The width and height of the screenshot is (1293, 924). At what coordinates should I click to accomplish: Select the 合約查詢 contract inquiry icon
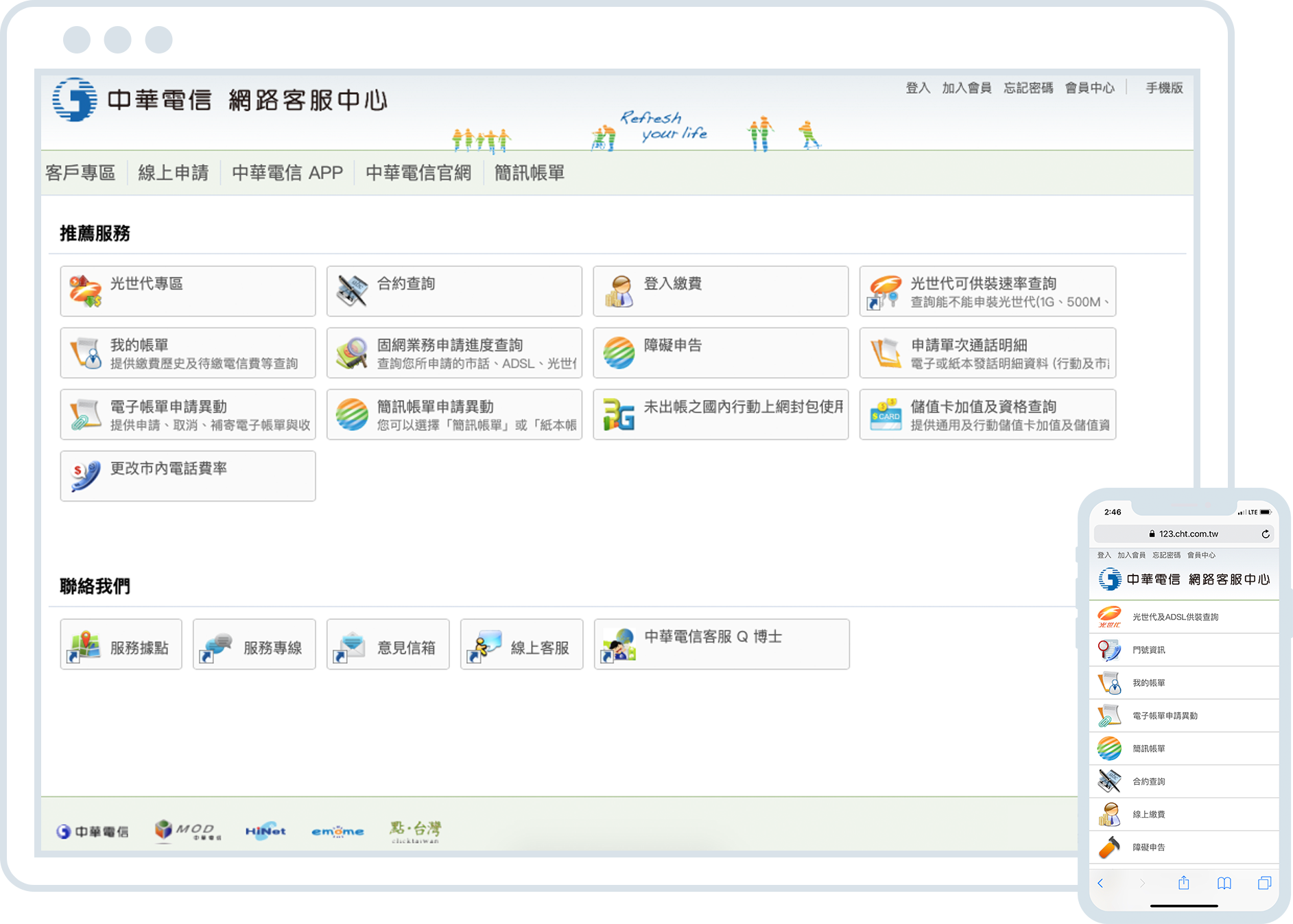(453, 291)
